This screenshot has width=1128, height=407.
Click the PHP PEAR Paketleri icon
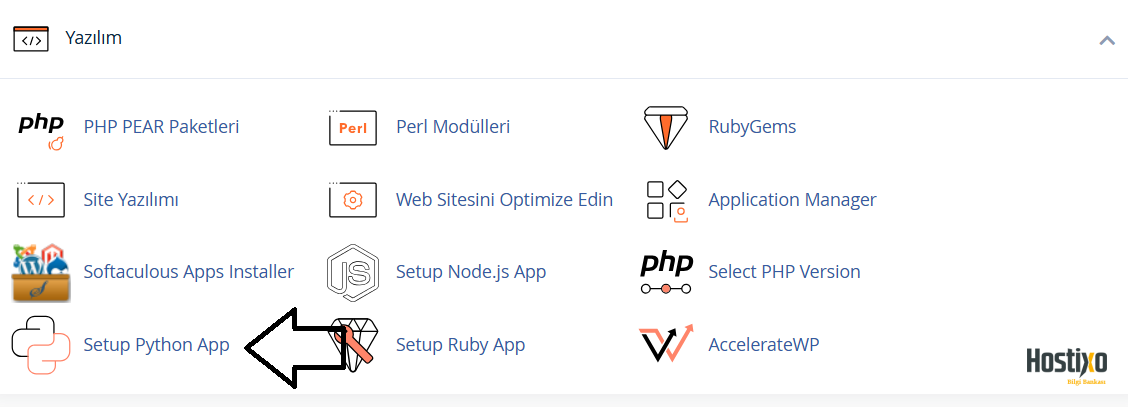click(41, 130)
